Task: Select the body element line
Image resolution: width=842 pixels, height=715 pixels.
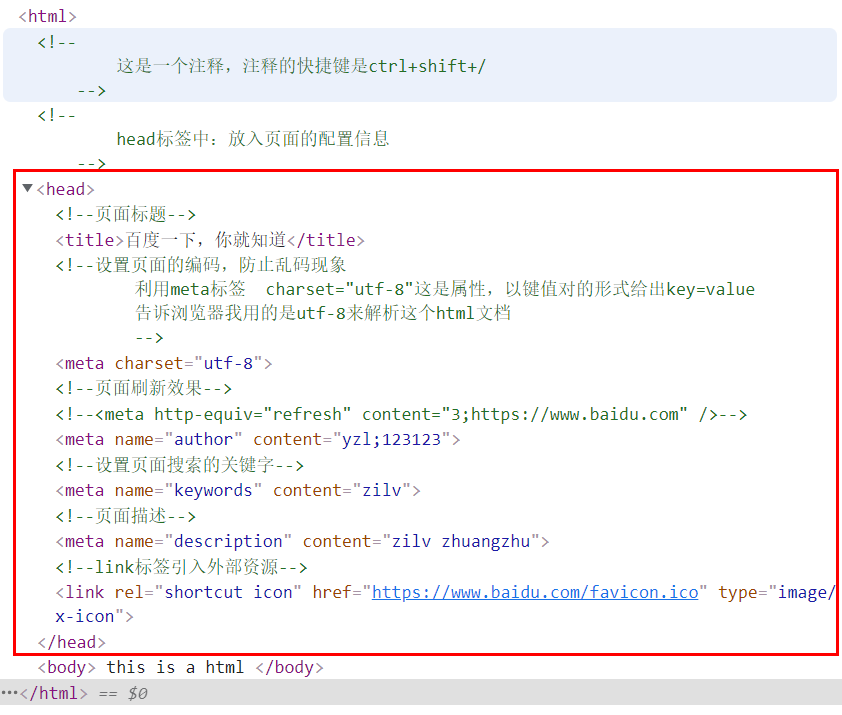Action: point(180,667)
